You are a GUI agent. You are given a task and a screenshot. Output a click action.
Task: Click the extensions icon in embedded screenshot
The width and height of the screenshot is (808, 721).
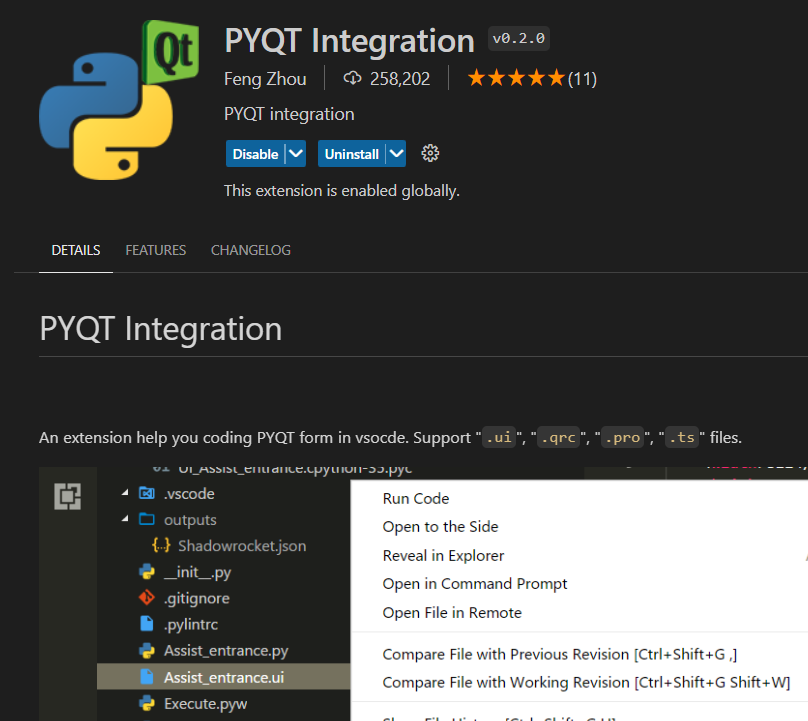tap(68, 496)
